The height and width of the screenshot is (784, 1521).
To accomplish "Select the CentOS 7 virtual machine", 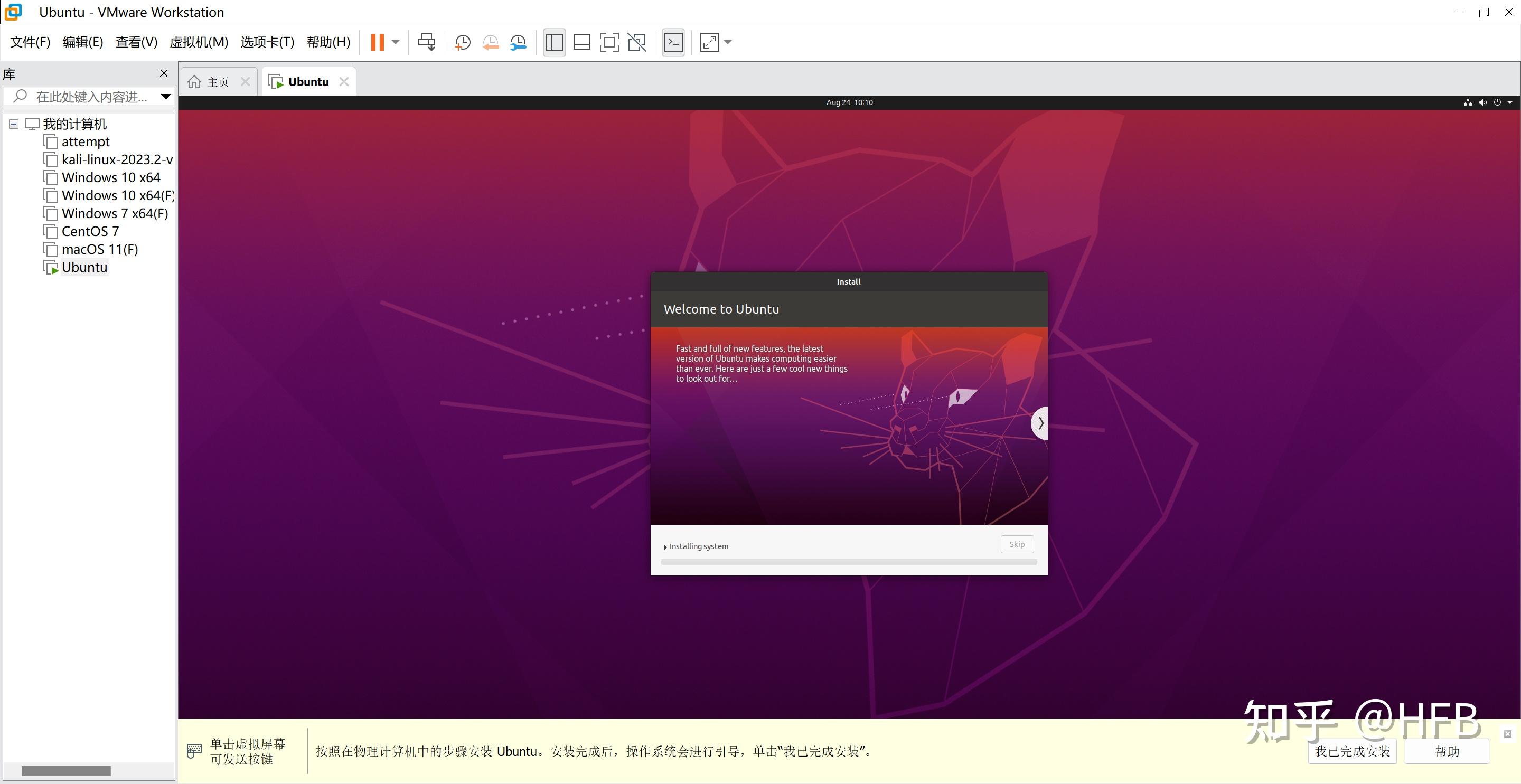I will 90,231.
